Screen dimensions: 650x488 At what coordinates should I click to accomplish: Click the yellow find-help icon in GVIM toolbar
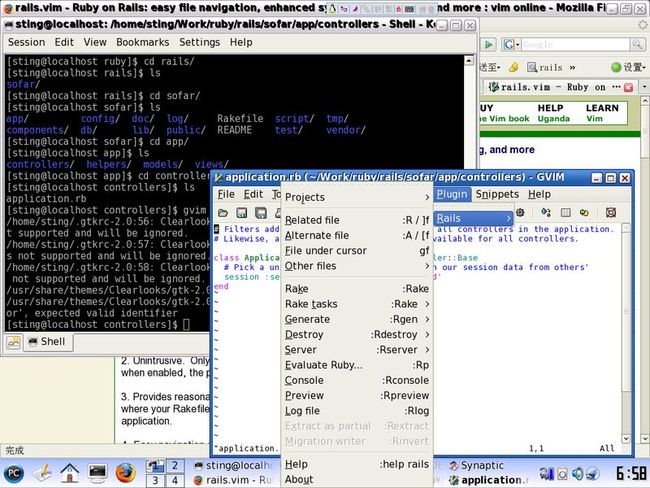coord(585,213)
